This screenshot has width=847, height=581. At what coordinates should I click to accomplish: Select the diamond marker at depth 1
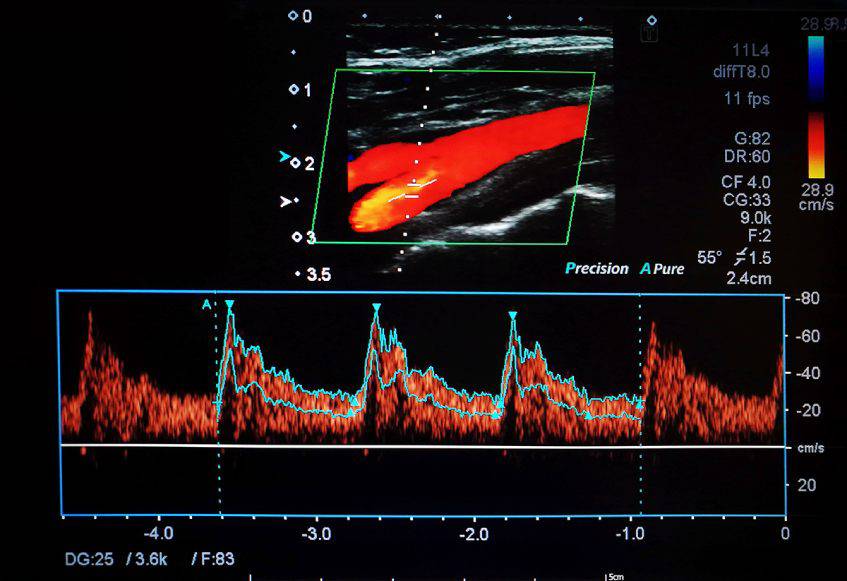pyautogui.click(x=294, y=90)
